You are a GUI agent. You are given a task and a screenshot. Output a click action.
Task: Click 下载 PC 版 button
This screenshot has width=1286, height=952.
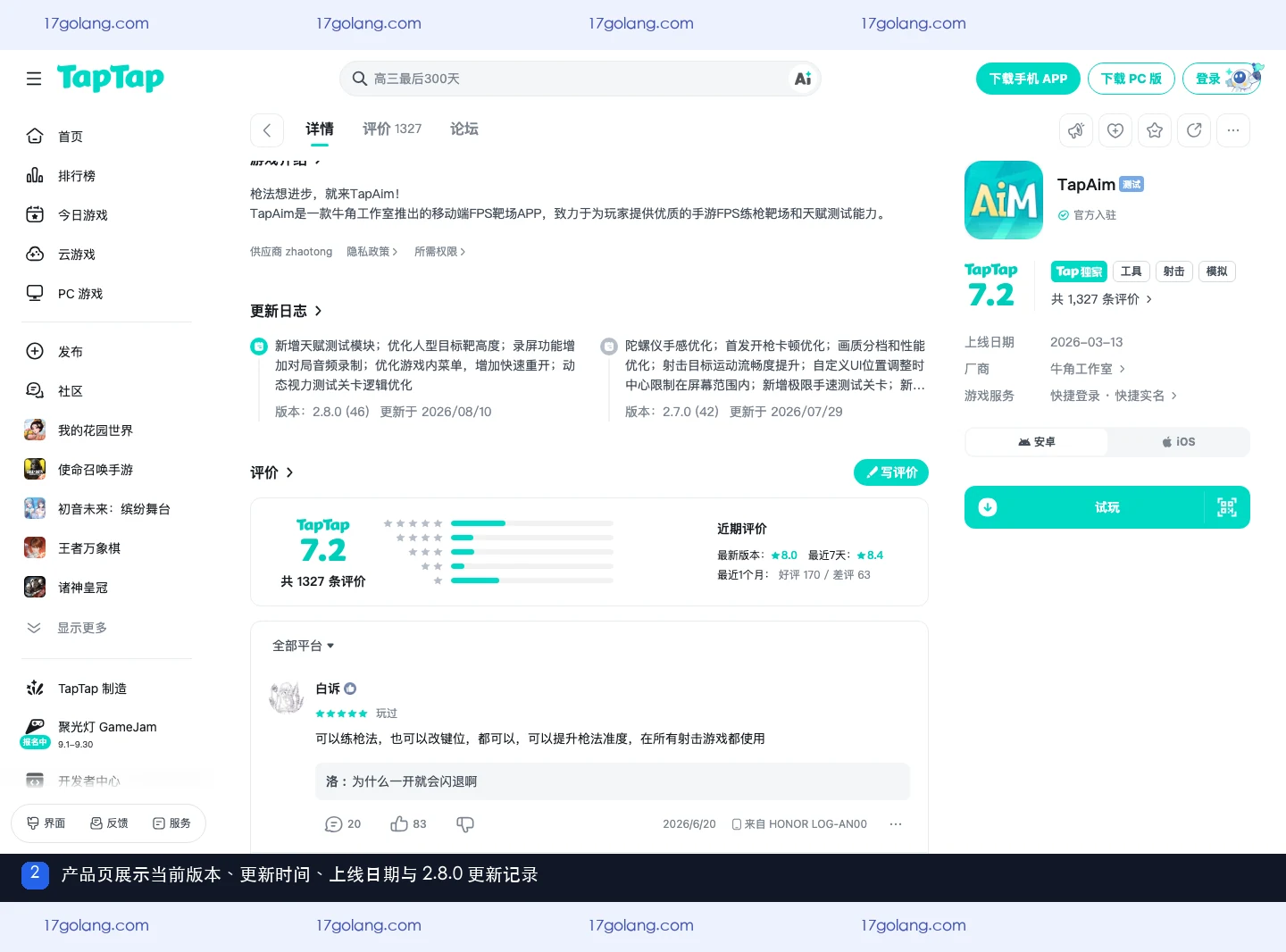pyautogui.click(x=1132, y=79)
